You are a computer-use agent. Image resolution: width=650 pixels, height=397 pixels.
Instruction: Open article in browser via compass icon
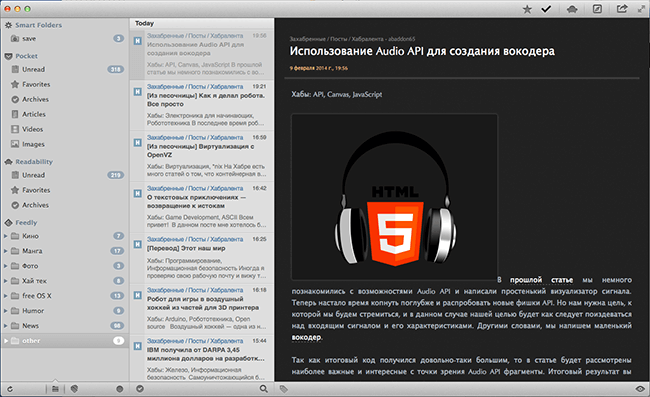tap(597, 9)
